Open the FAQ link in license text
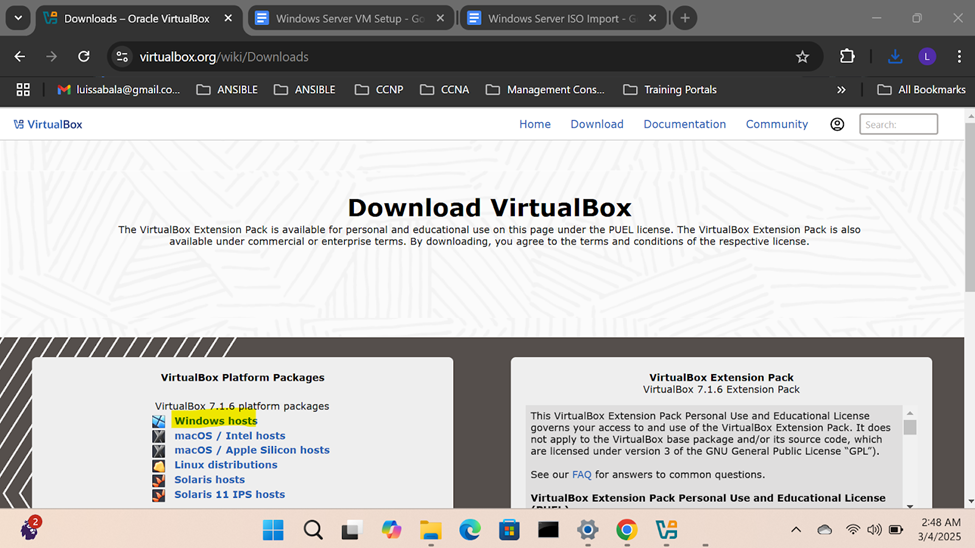Image resolution: width=975 pixels, height=548 pixels. click(581, 475)
